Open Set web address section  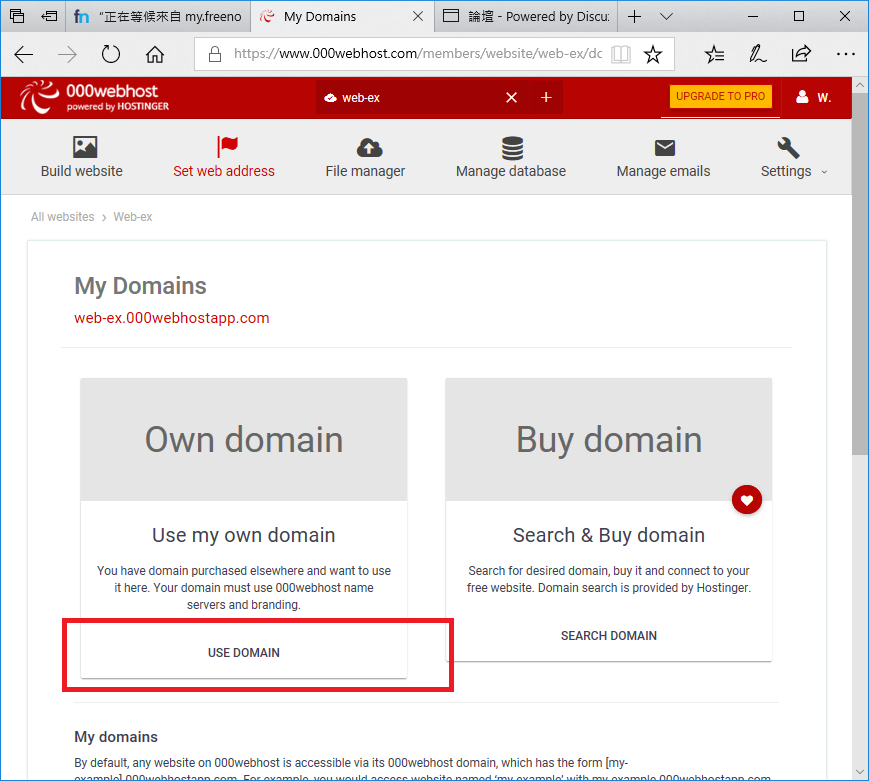coord(224,157)
